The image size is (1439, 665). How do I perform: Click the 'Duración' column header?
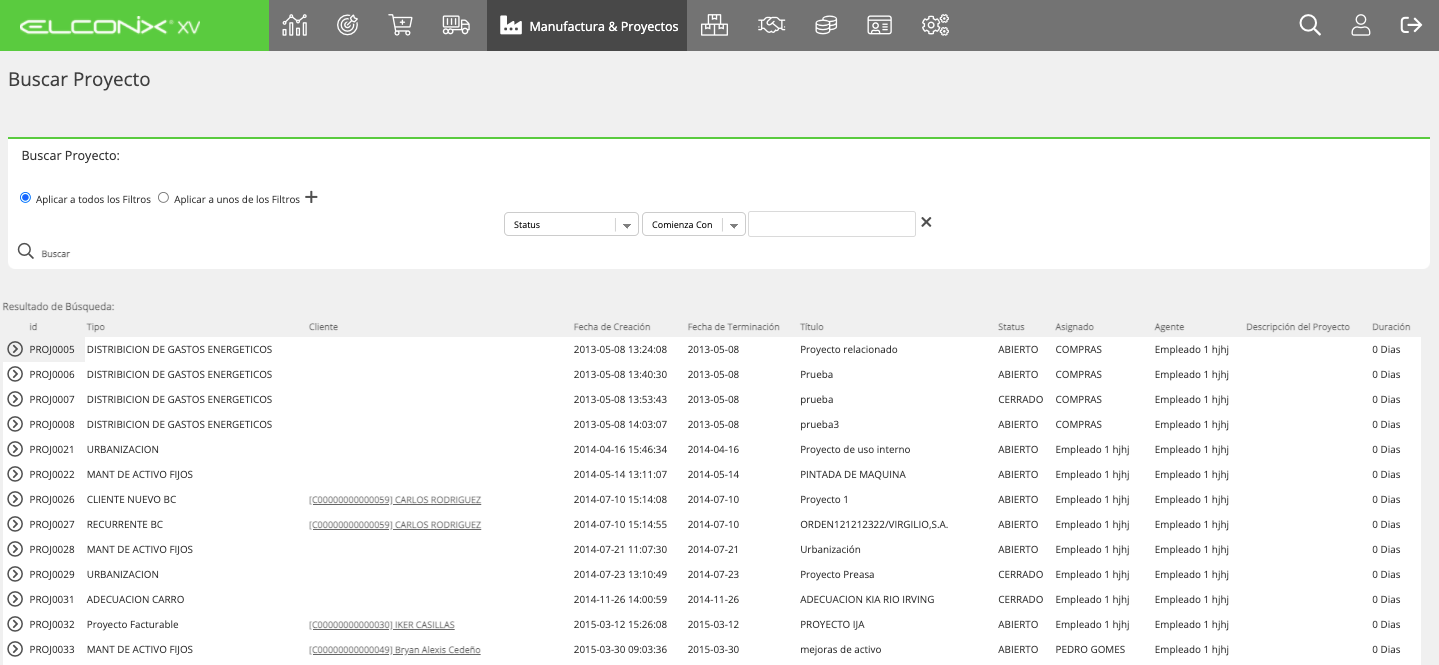(x=1391, y=327)
